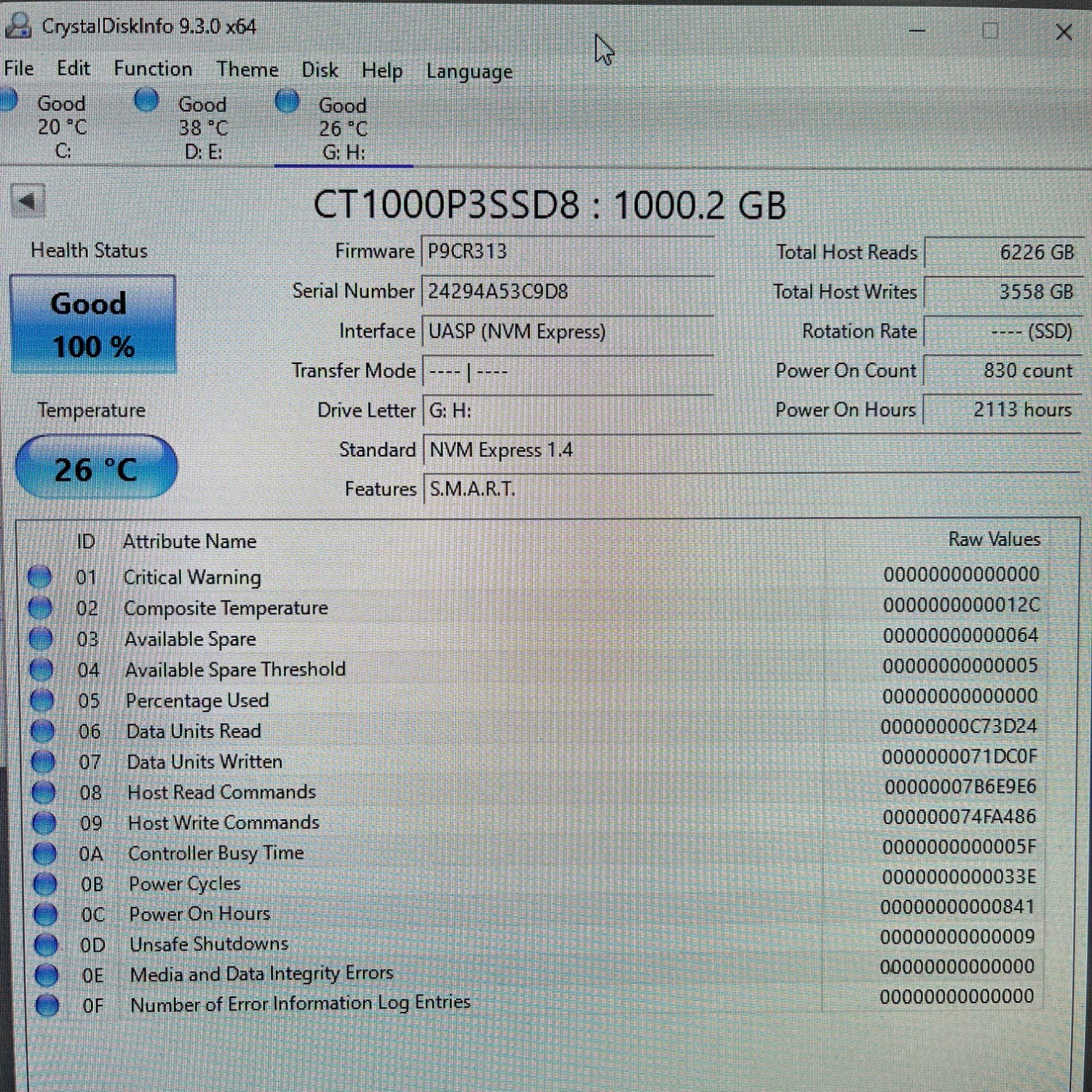The image size is (1092, 1092).
Task: Click the status icon for Power Cycles
Action: coord(46,884)
